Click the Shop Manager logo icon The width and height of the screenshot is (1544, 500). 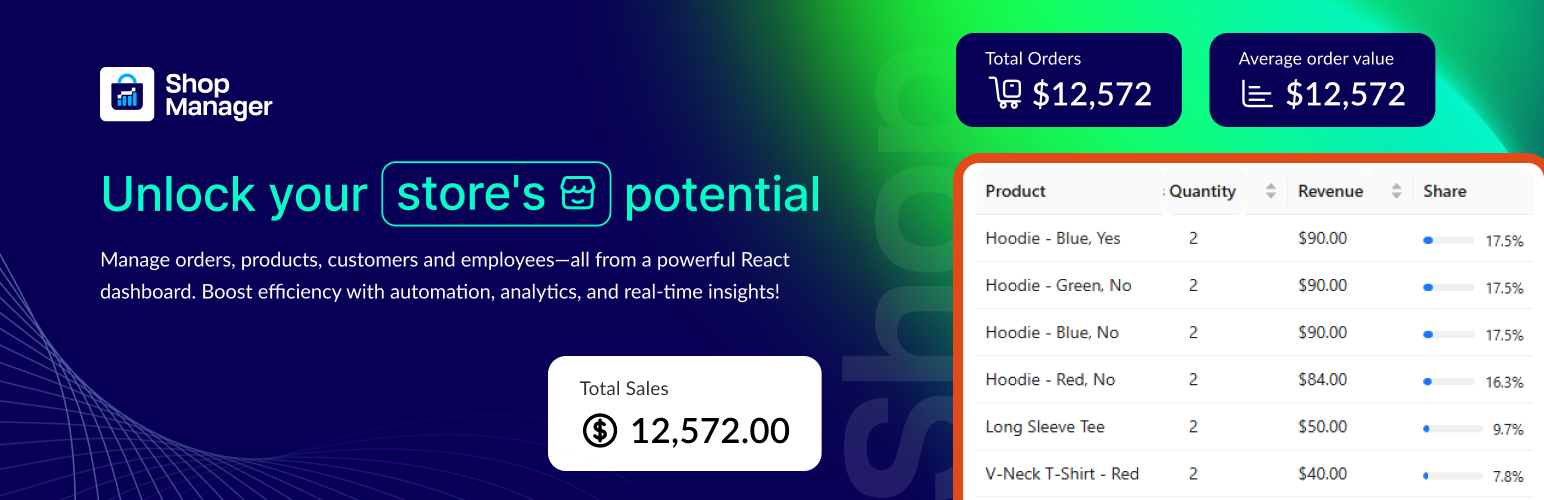pos(127,94)
